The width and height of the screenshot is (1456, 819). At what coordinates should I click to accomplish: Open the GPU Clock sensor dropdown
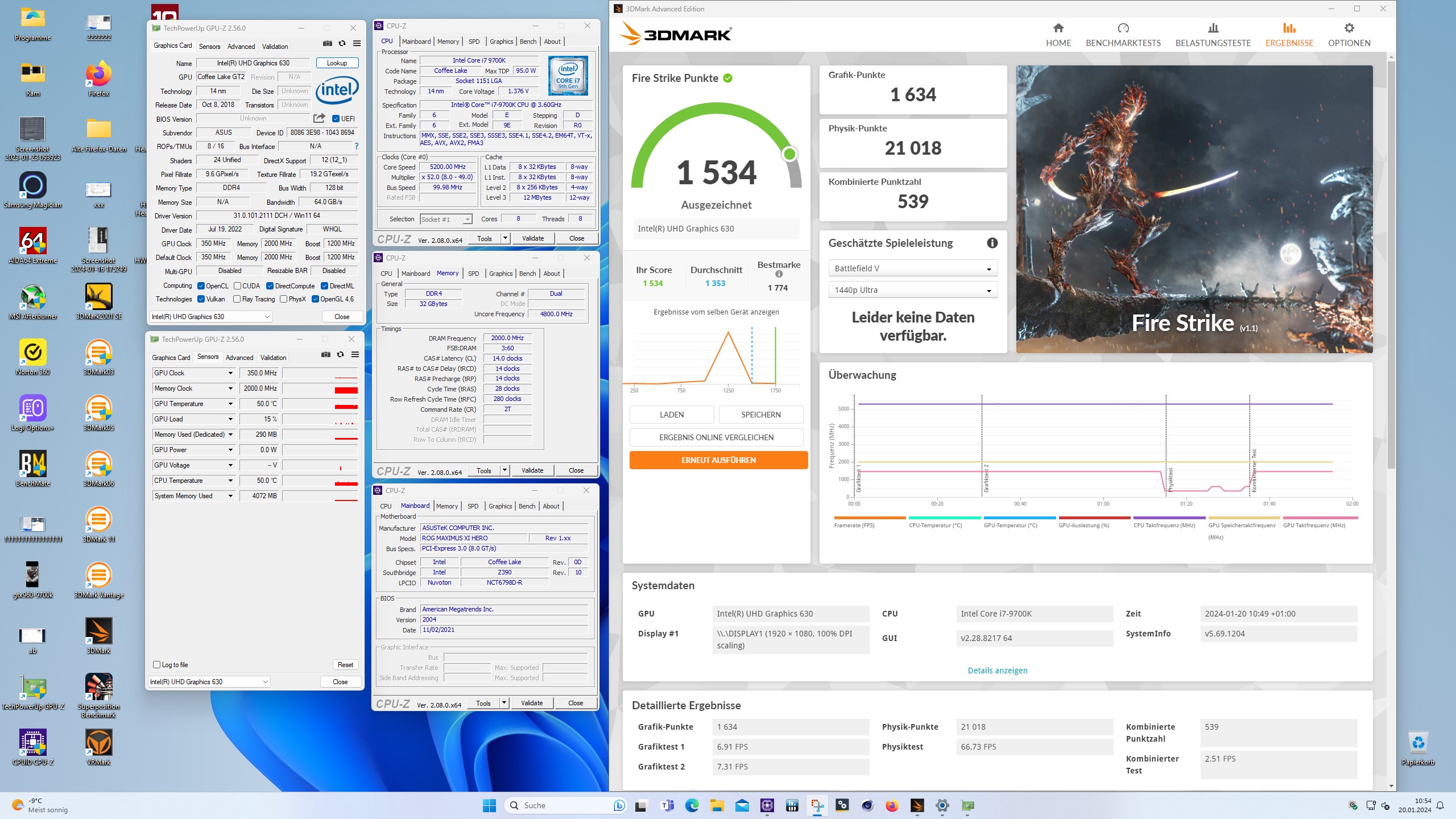[230, 373]
